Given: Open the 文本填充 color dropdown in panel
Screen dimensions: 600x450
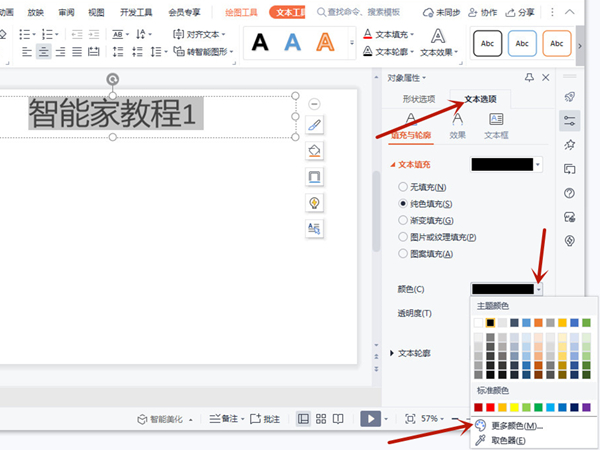Looking at the screenshot, I should (538, 164).
